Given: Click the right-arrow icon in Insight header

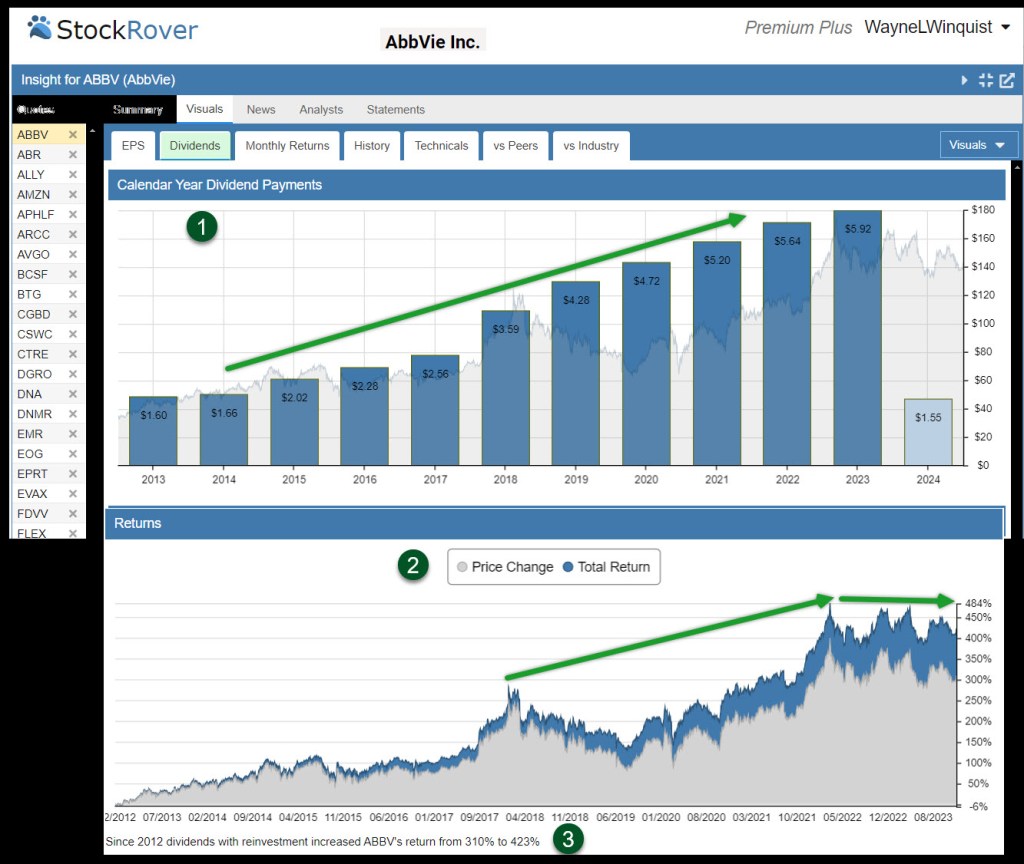Looking at the screenshot, I should 964,80.
